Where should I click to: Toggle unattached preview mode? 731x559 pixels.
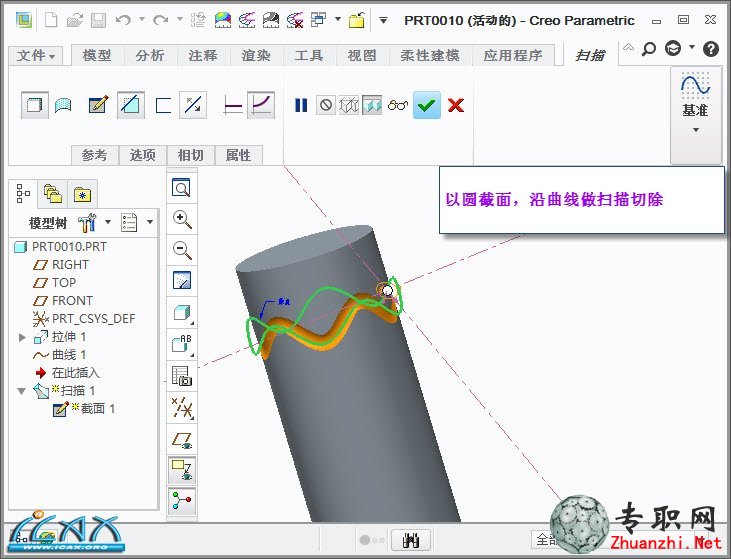coord(349,105)
